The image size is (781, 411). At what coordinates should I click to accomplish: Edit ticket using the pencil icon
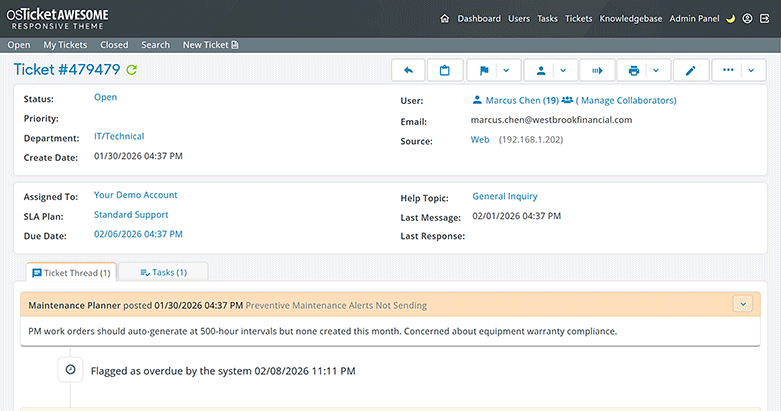click(x=691, y=71)
